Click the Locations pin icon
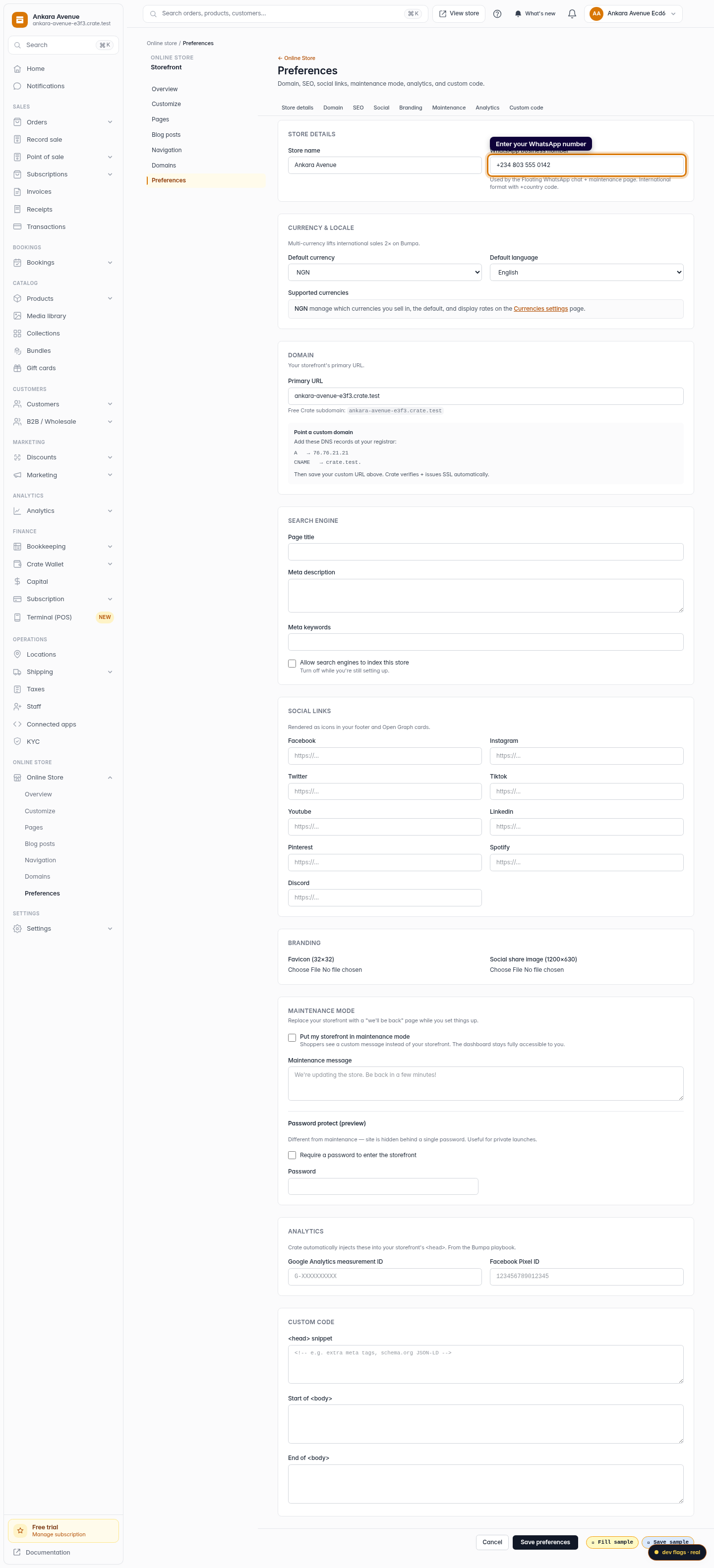The width and height of the screenshot is (714, 1568). (x=17, y=654)
